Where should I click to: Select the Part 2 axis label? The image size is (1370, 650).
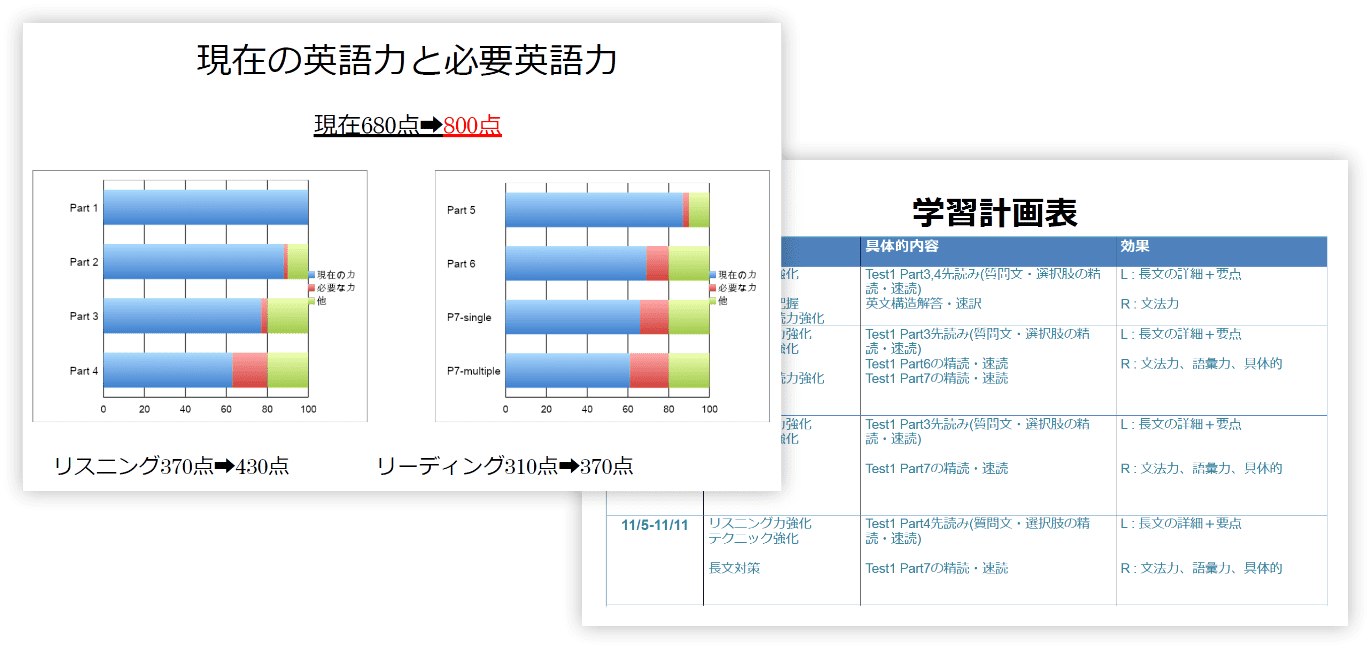click(x=84, y=262)
